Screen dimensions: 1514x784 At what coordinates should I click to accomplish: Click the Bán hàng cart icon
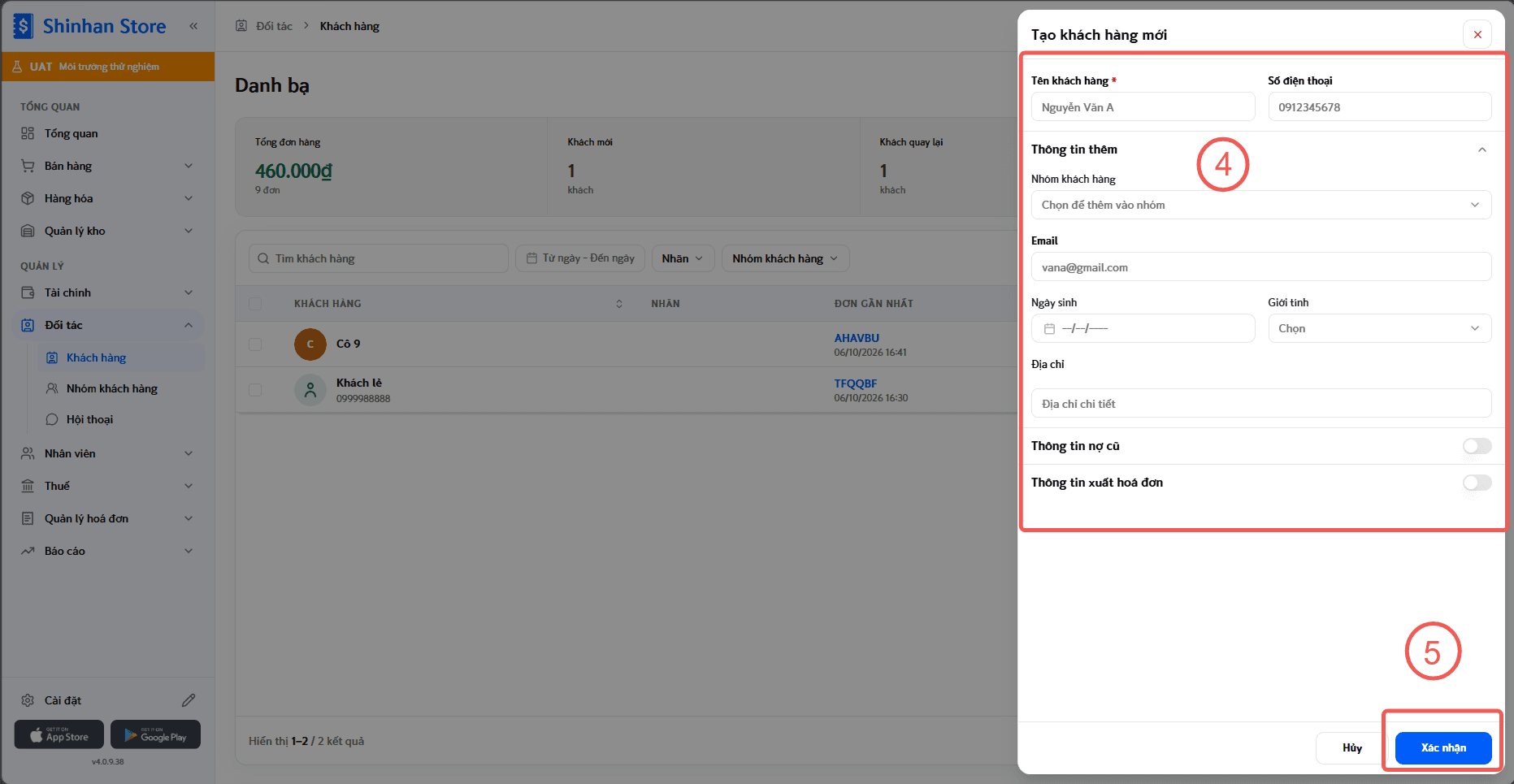28,166
